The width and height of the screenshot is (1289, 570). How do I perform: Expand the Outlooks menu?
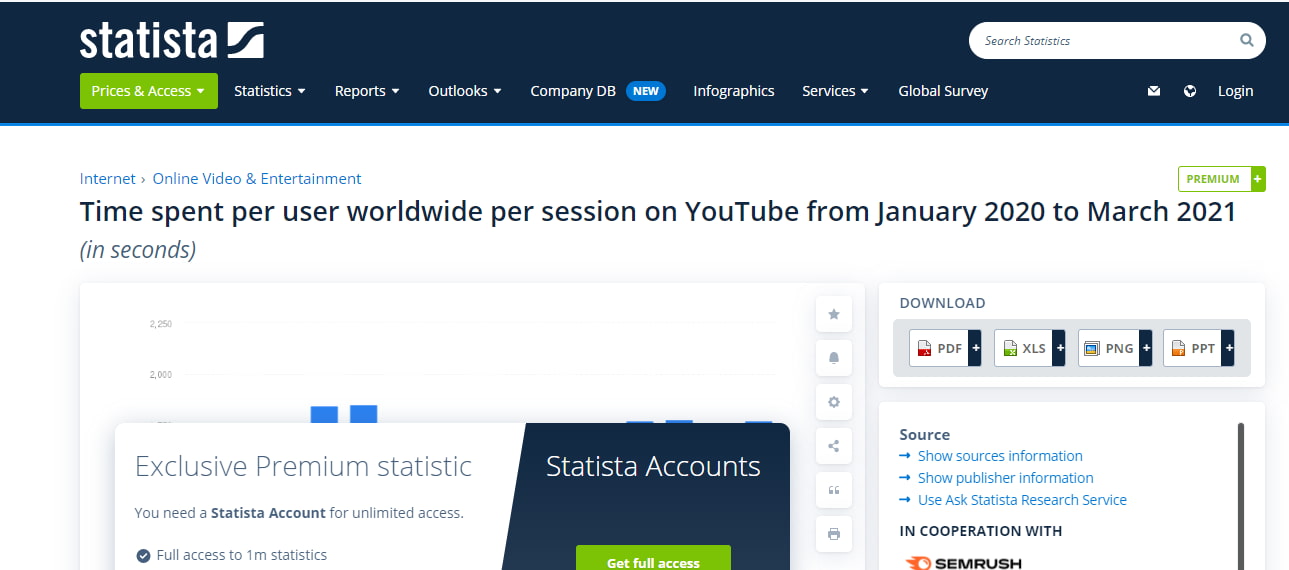click(465, 91)
